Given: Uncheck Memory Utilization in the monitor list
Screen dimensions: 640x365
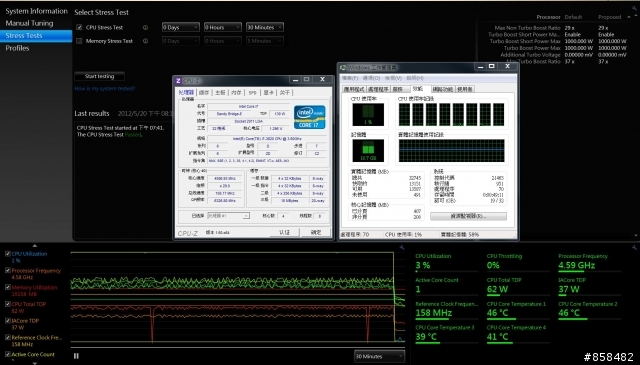Looking at the screenshot, I should tap(8, 287).
